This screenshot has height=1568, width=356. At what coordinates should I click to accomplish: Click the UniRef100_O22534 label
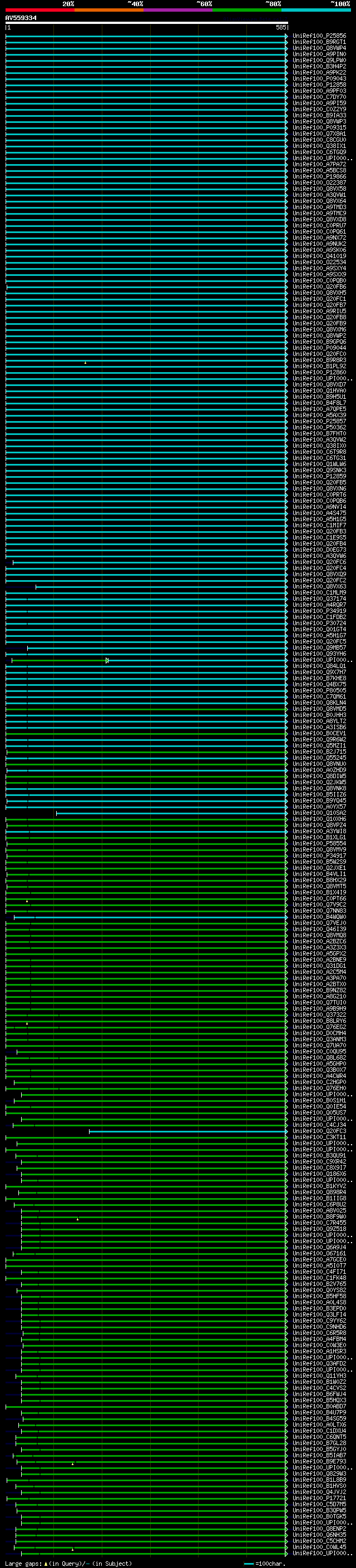click(319, 263)
